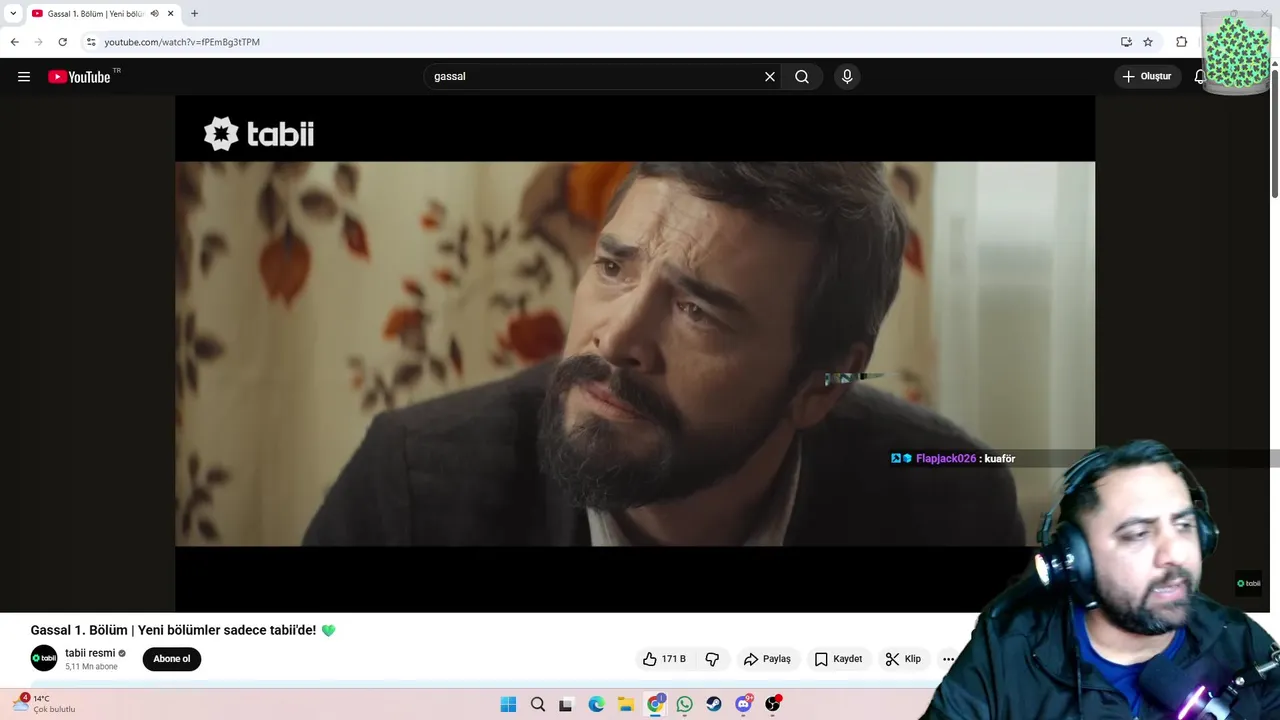Open Steam from the taskbar
This screenshot has width=1280, height=720.
[x=714, y=704]
